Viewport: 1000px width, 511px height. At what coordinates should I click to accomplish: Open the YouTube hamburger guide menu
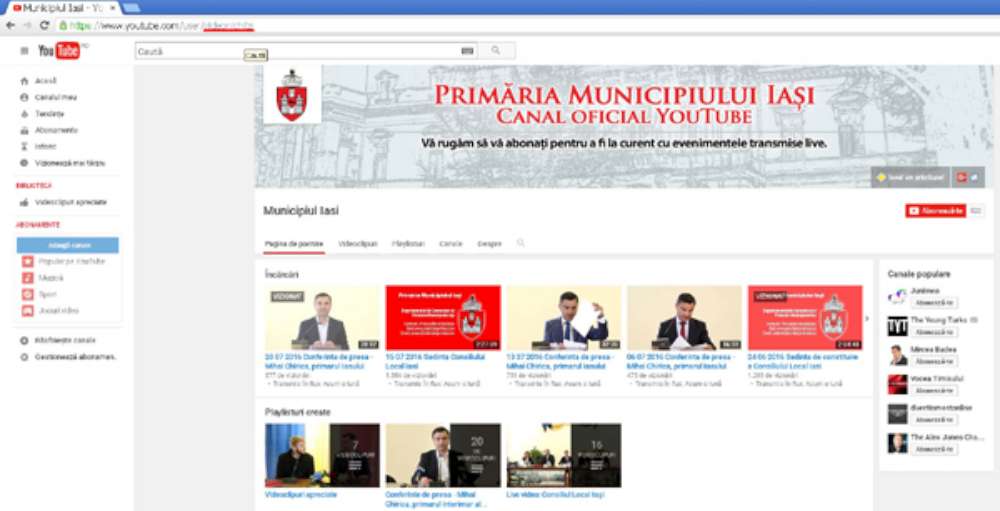(x=24, y=50)
